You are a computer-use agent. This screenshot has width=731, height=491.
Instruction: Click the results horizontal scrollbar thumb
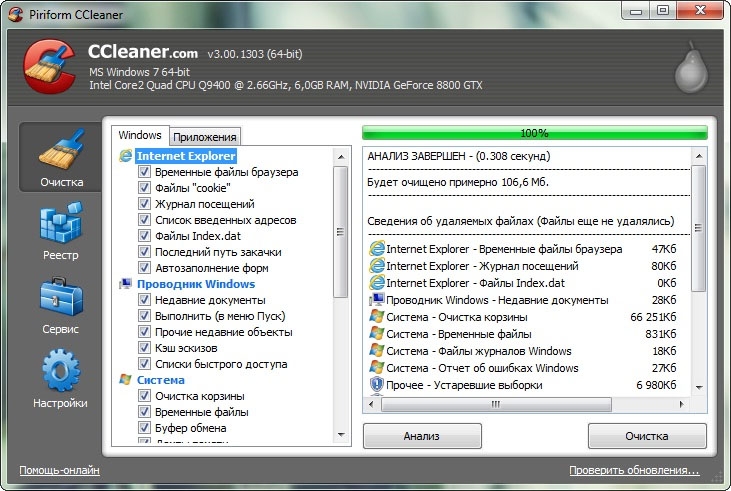[495, 404]
